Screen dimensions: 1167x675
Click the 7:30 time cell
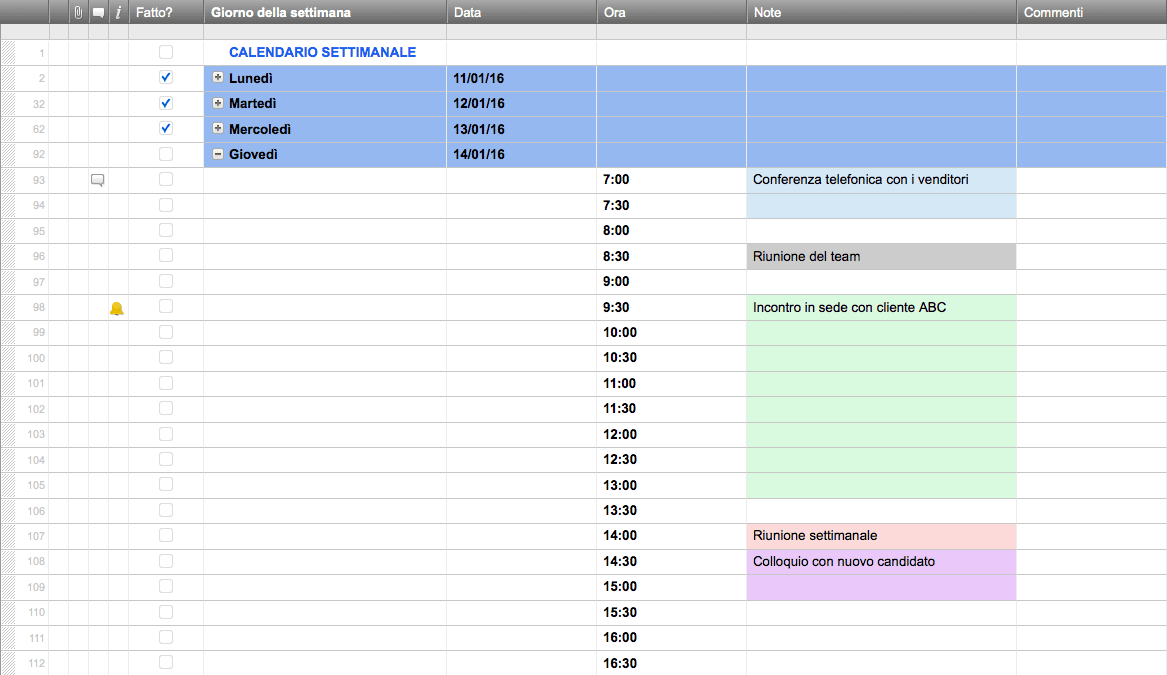[x=671, y=205]
